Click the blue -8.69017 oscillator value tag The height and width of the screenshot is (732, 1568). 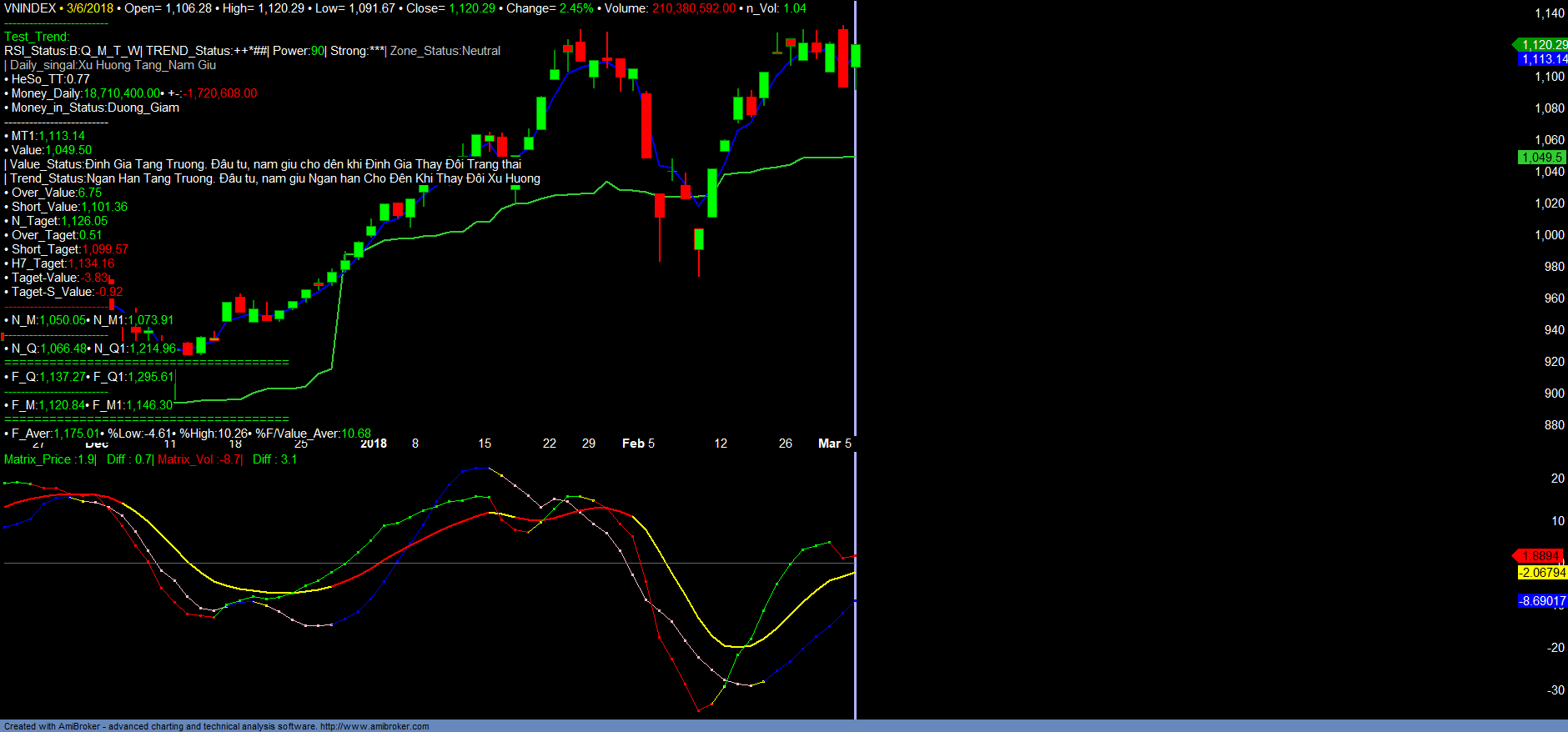1542,601
